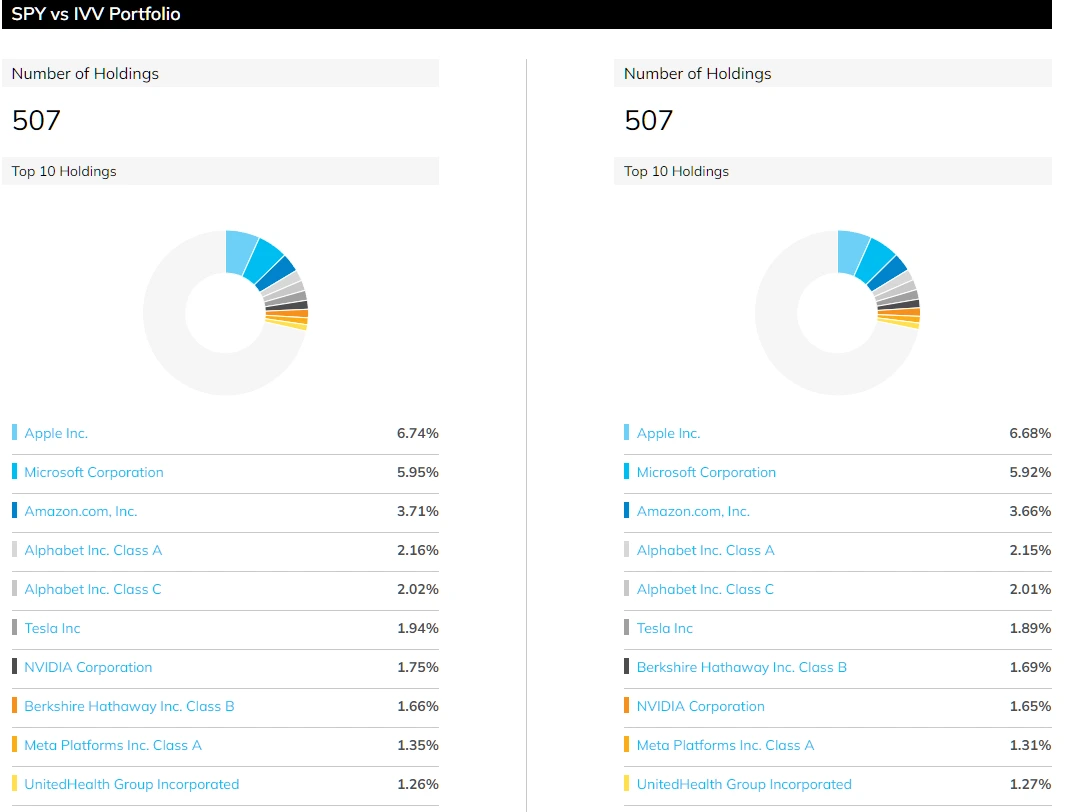Click the 1.75% NVIDIA weight value
The height and width of the screenshot is (812, 1079).
[418, 667]
